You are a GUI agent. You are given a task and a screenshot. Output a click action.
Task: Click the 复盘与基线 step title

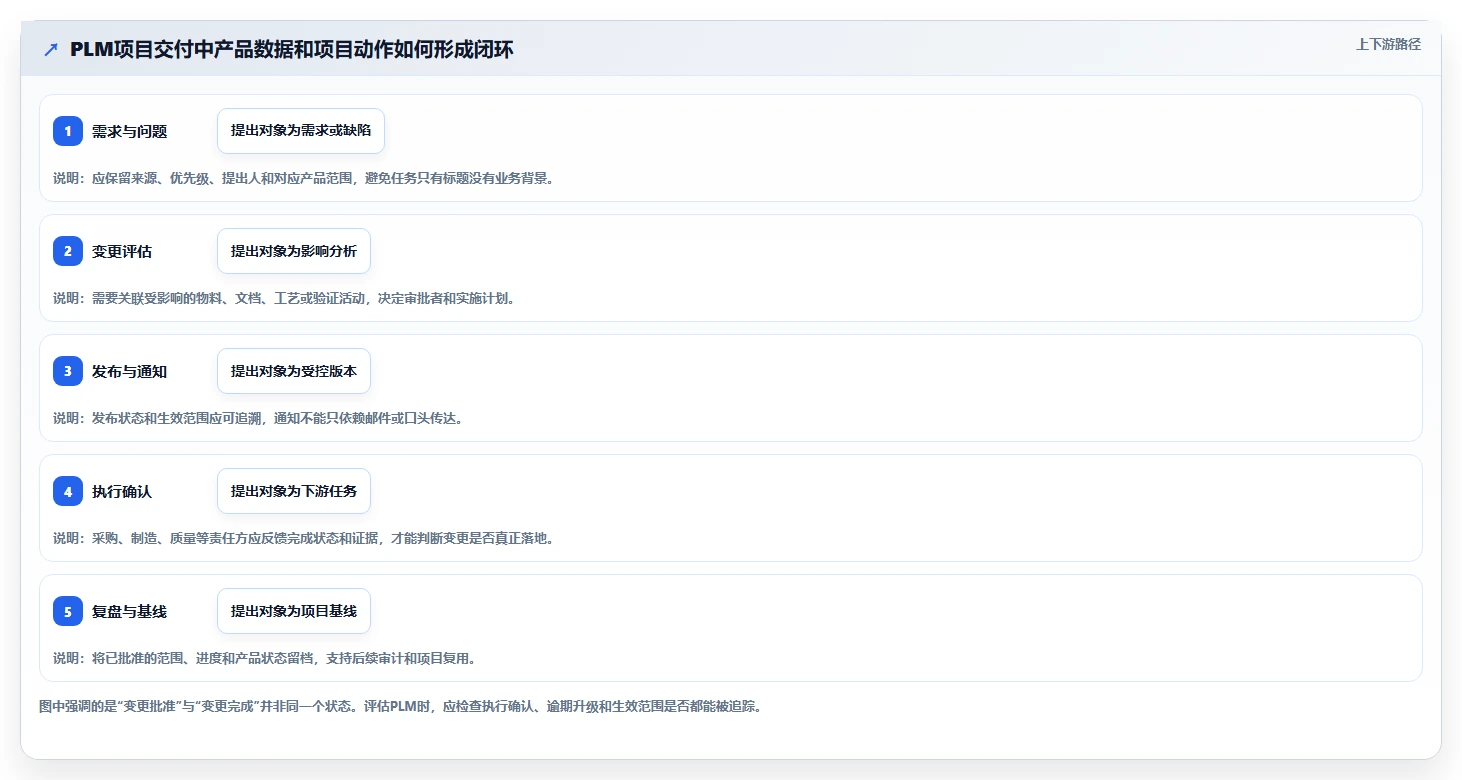129,611
